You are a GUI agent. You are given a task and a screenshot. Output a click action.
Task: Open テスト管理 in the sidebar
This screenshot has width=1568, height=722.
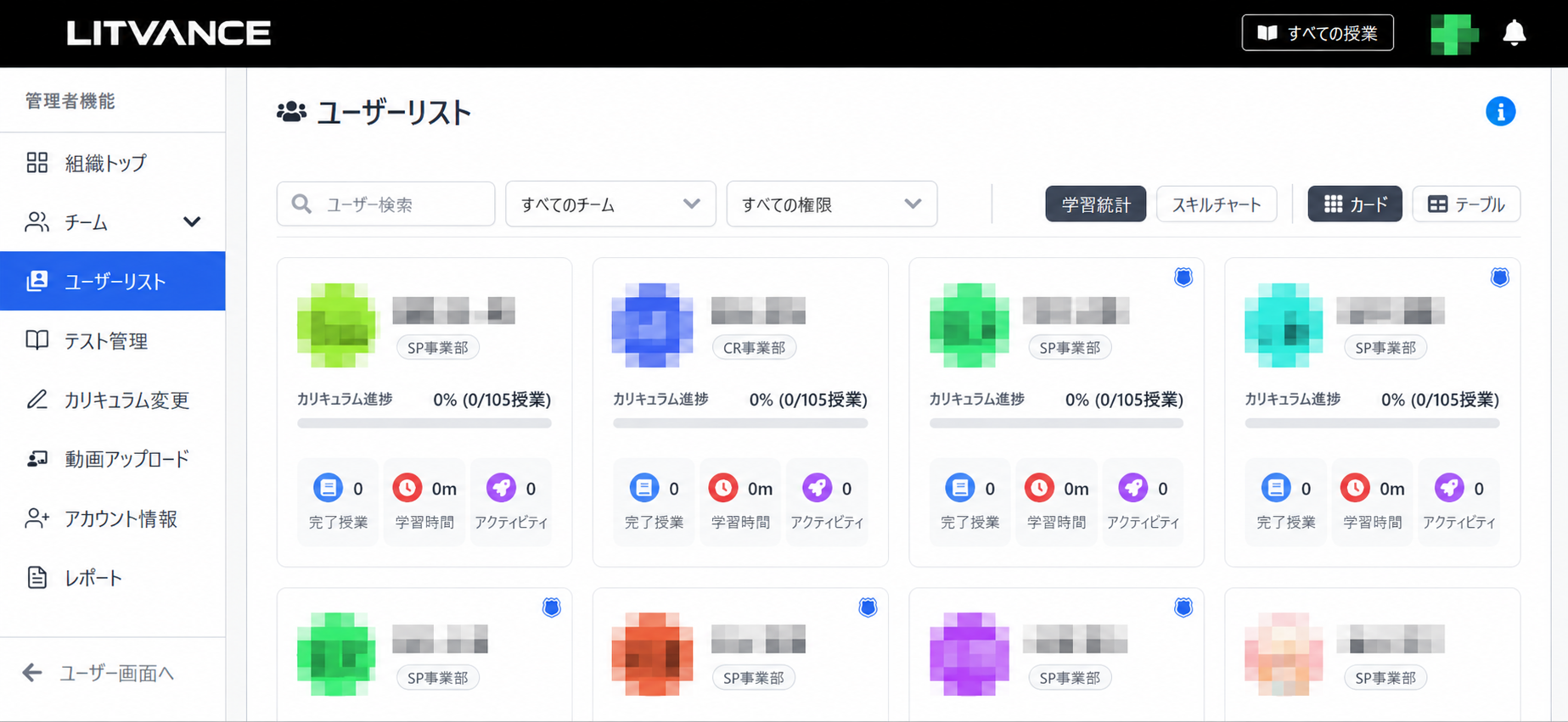click(112, 340)
